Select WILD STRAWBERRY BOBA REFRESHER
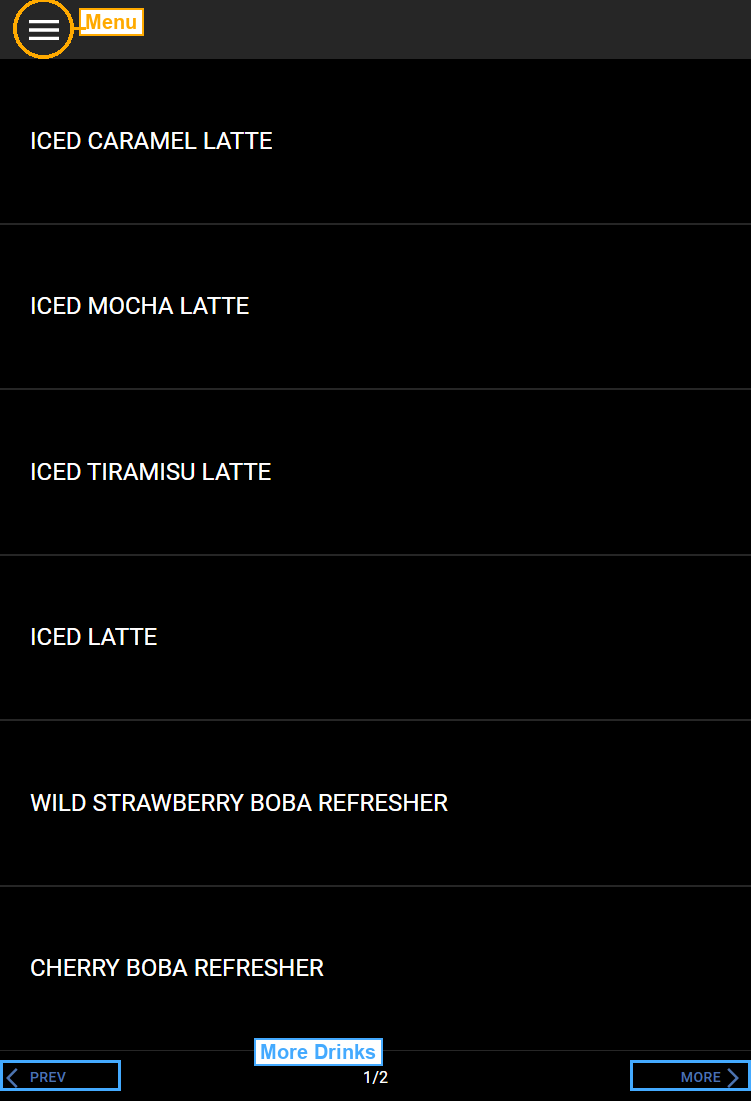The width and height of the screenshot is (751, 1101). 239,802
